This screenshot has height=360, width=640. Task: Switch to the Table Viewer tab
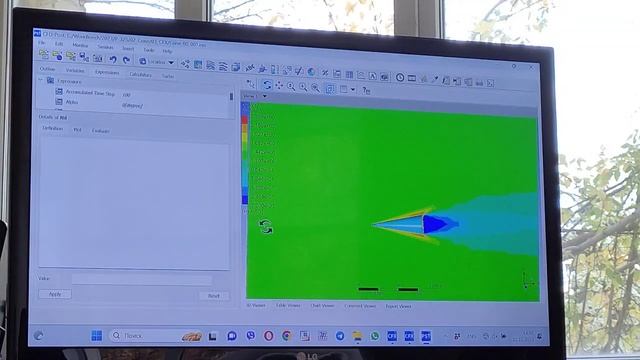tap(288, 305)
